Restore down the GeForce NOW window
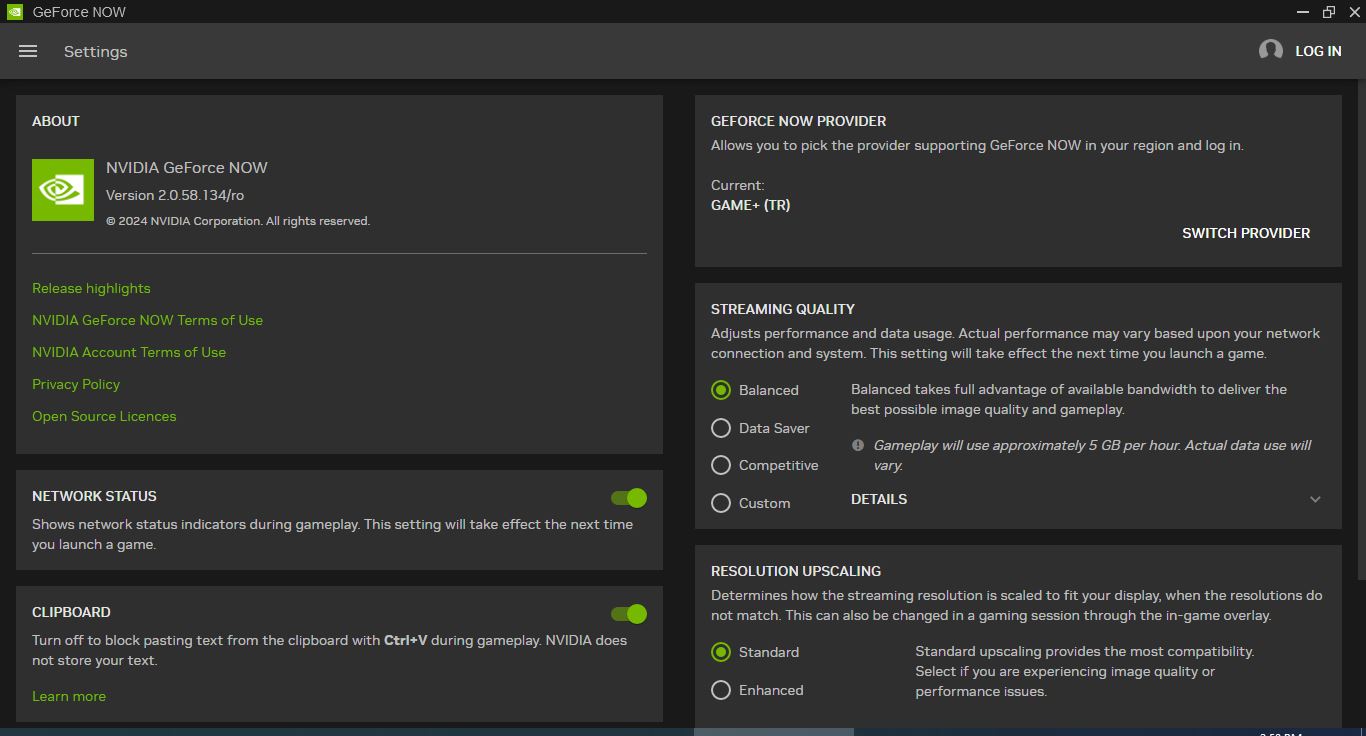The width and height of the screenshot is (1366, 736). pos(1329,12)
